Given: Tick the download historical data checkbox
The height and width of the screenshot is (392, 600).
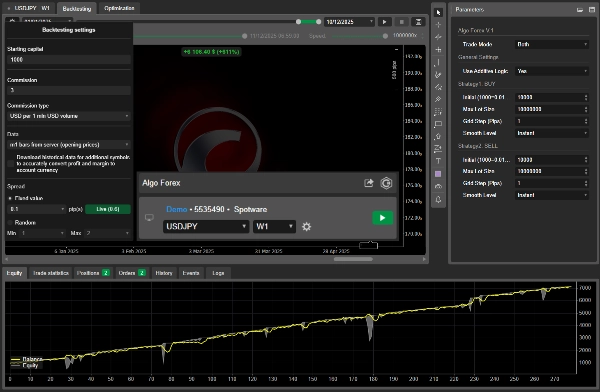Looking at the screenshot, I should pos(11,163).
